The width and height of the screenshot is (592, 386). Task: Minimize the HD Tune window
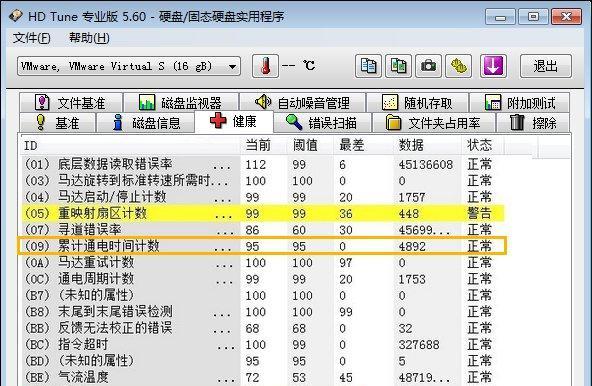pyautogui.click(x=500, y=17)
